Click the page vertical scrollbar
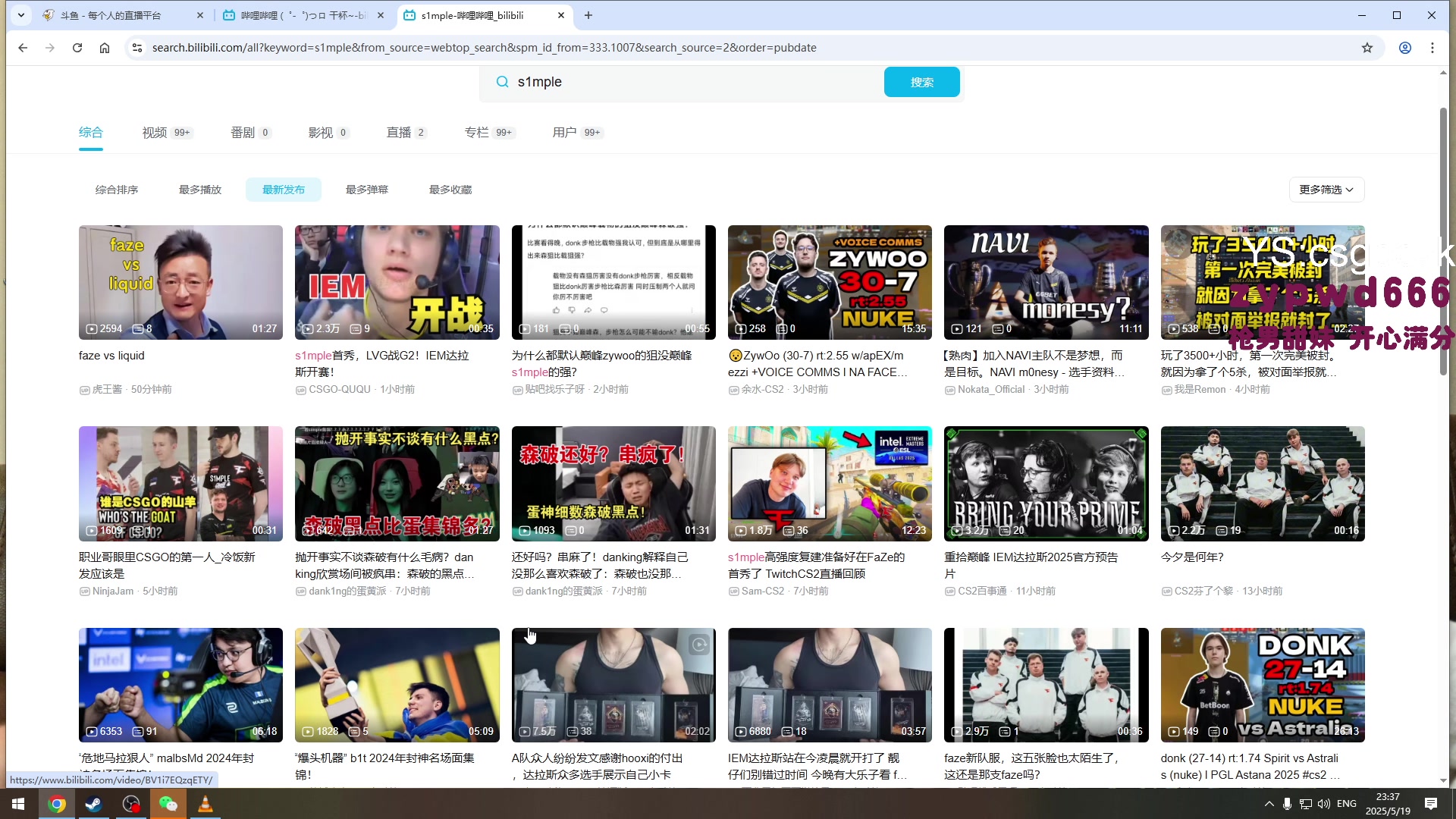This screenshot has width=1456, height=819. click(x=1443, y=241)
